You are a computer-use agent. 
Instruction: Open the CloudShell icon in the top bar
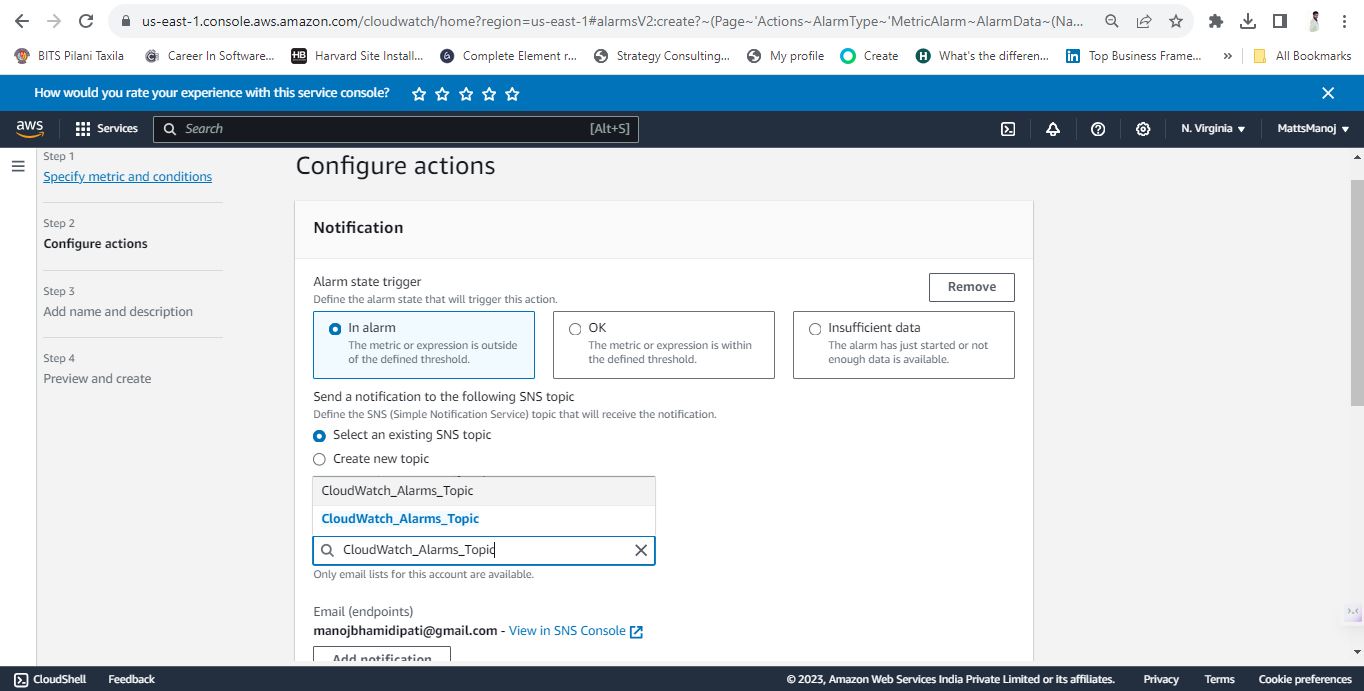1008,129
